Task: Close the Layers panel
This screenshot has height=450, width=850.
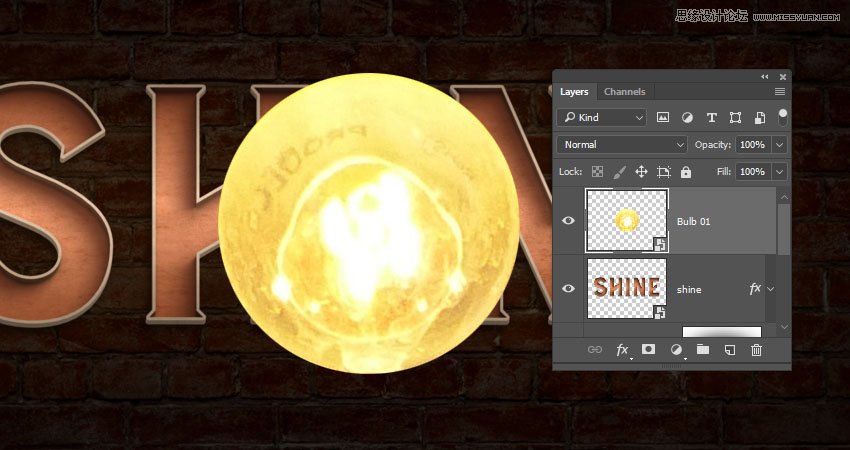Action: 782,77
